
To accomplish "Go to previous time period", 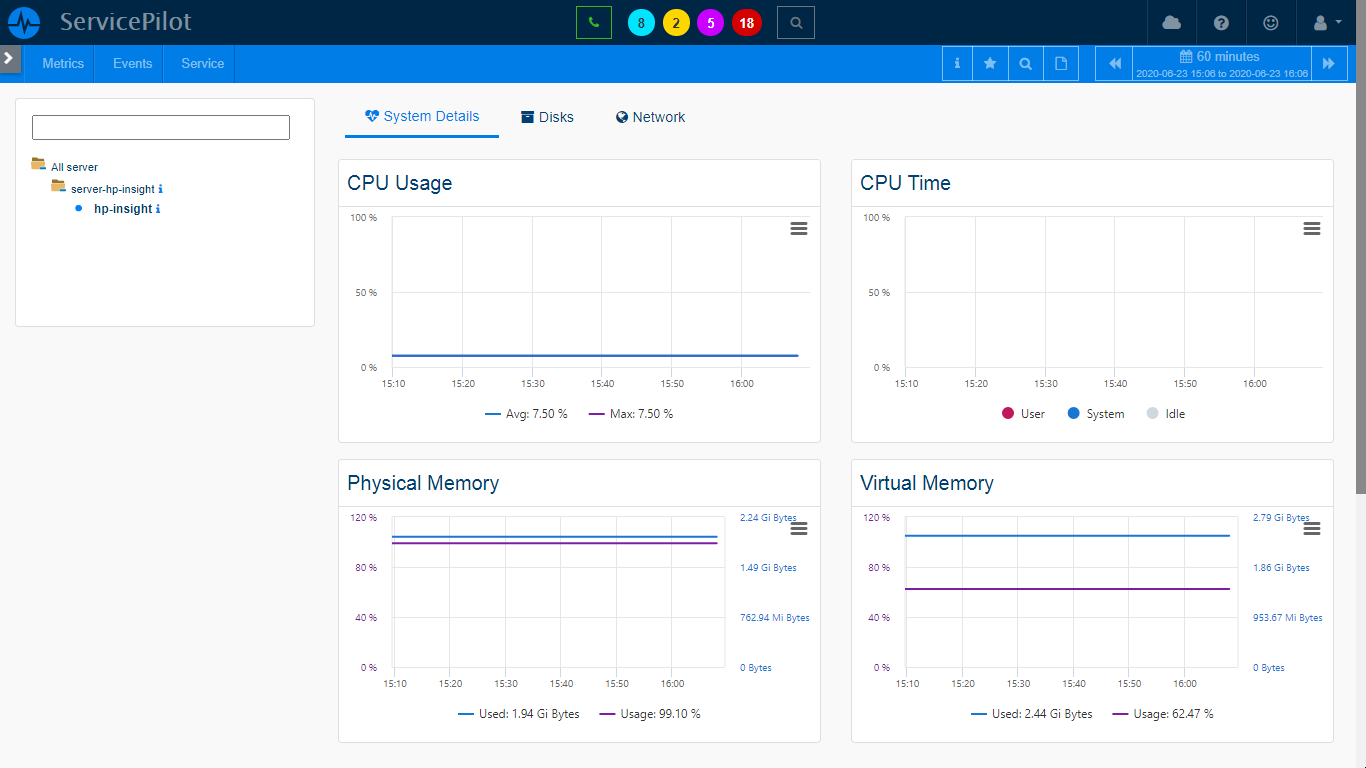I will (x=1114, y=63).
